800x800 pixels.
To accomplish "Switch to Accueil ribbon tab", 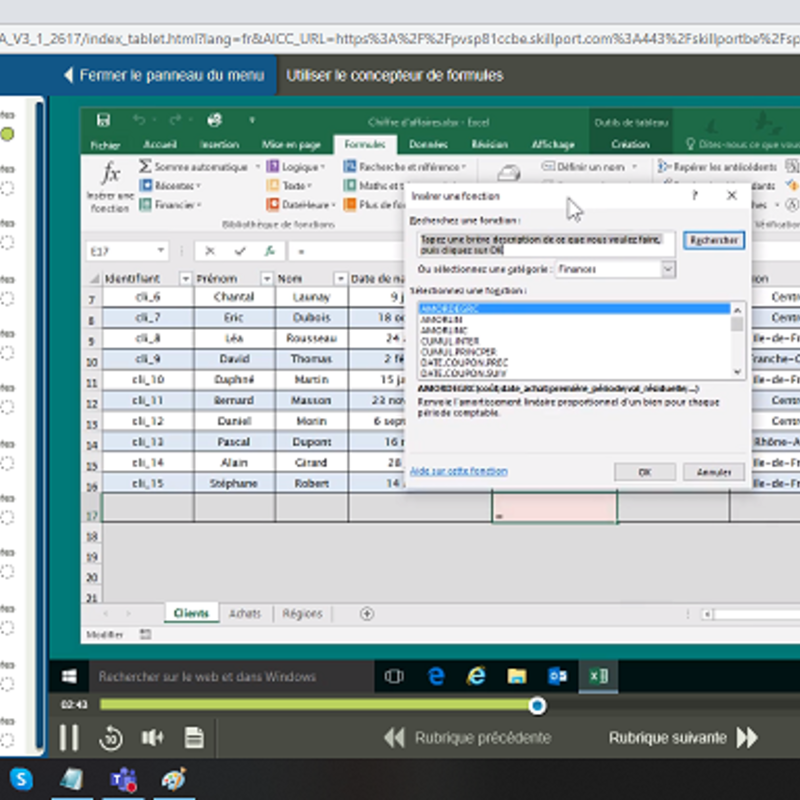I will tap(160, 145).
